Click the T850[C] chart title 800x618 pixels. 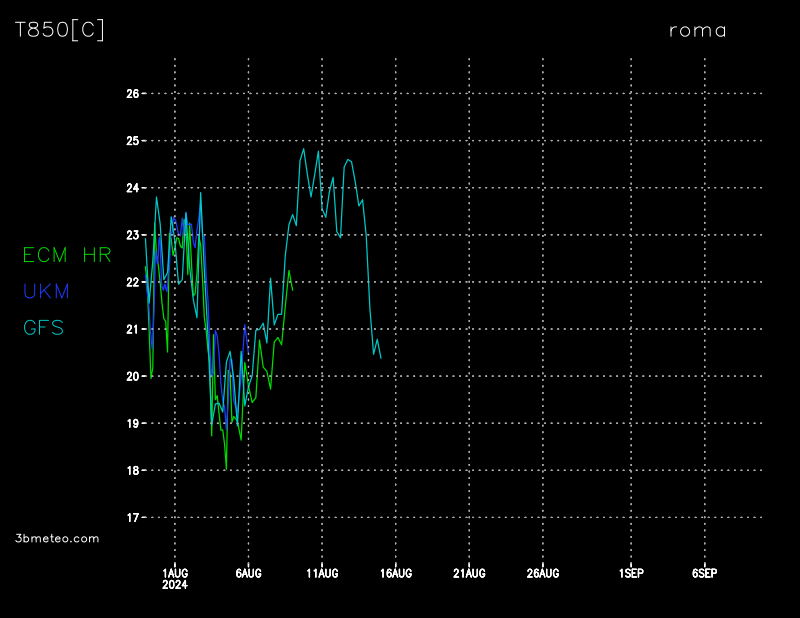pos(59,30)
